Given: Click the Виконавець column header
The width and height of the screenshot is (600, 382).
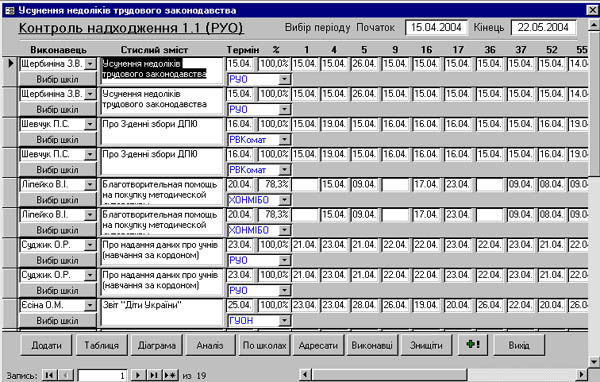Looking at the screenshot, I should (x=58, y=50).
